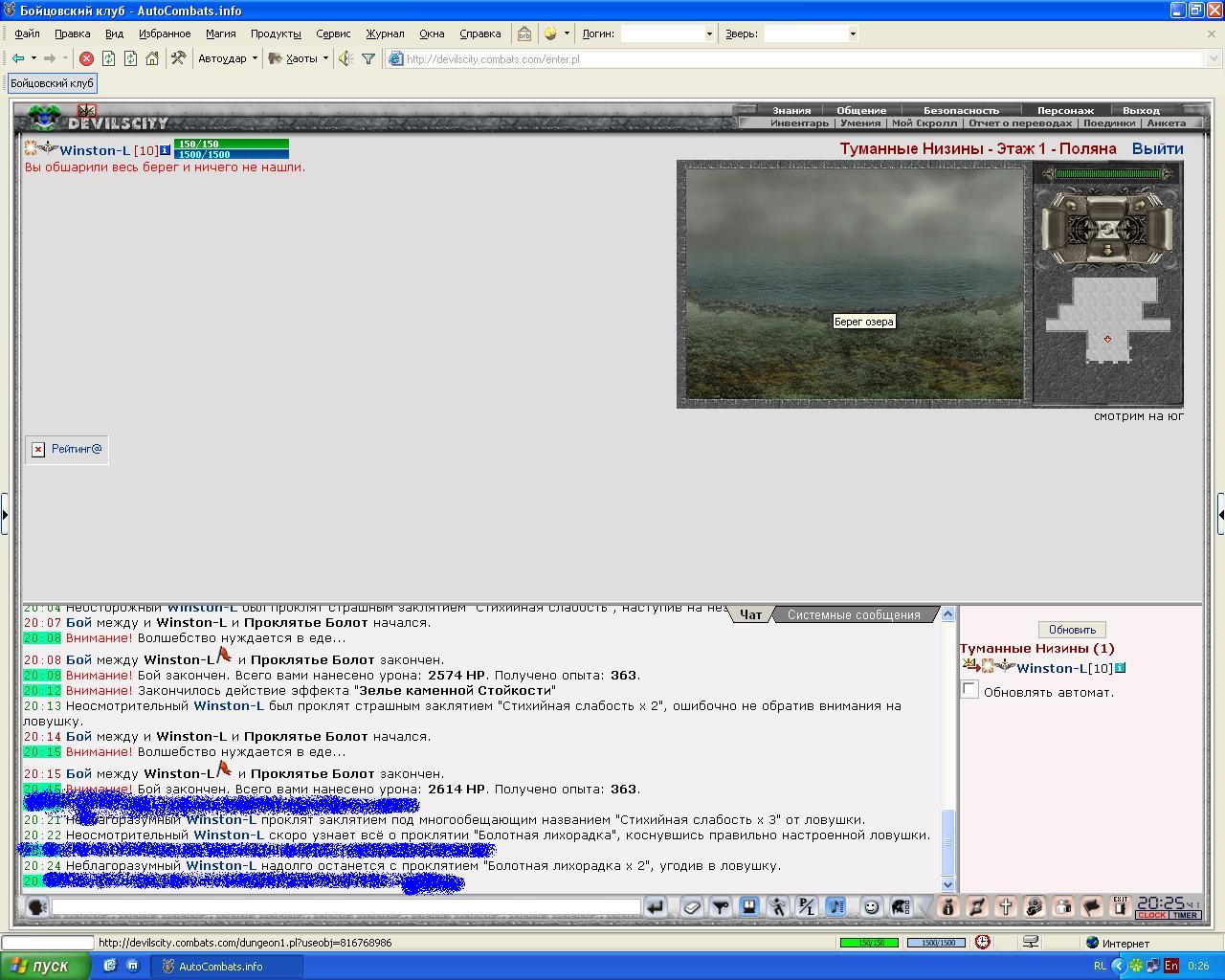Click the brown flag icon

(1092, 906)
